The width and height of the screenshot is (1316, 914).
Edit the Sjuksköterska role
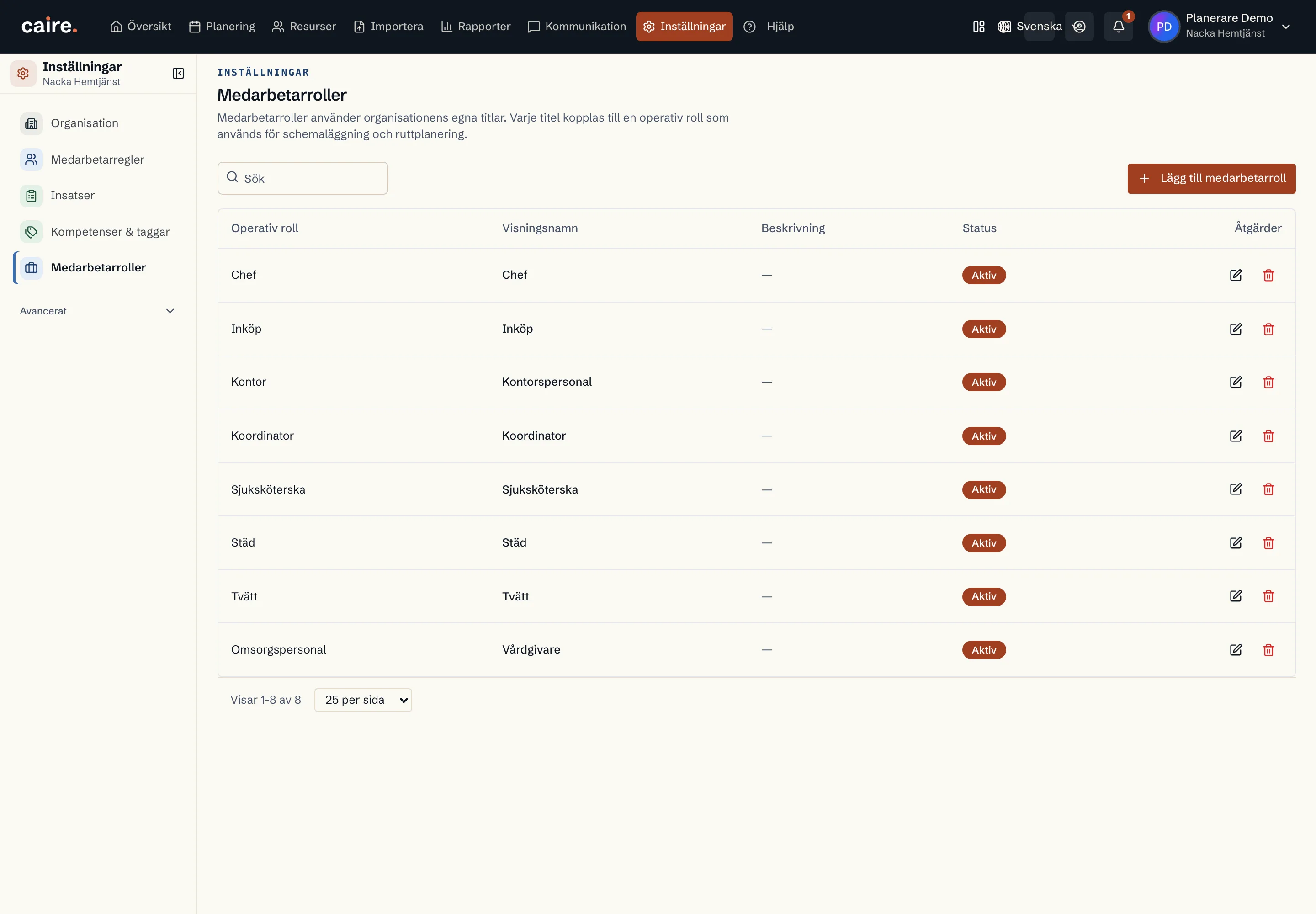1235,489
